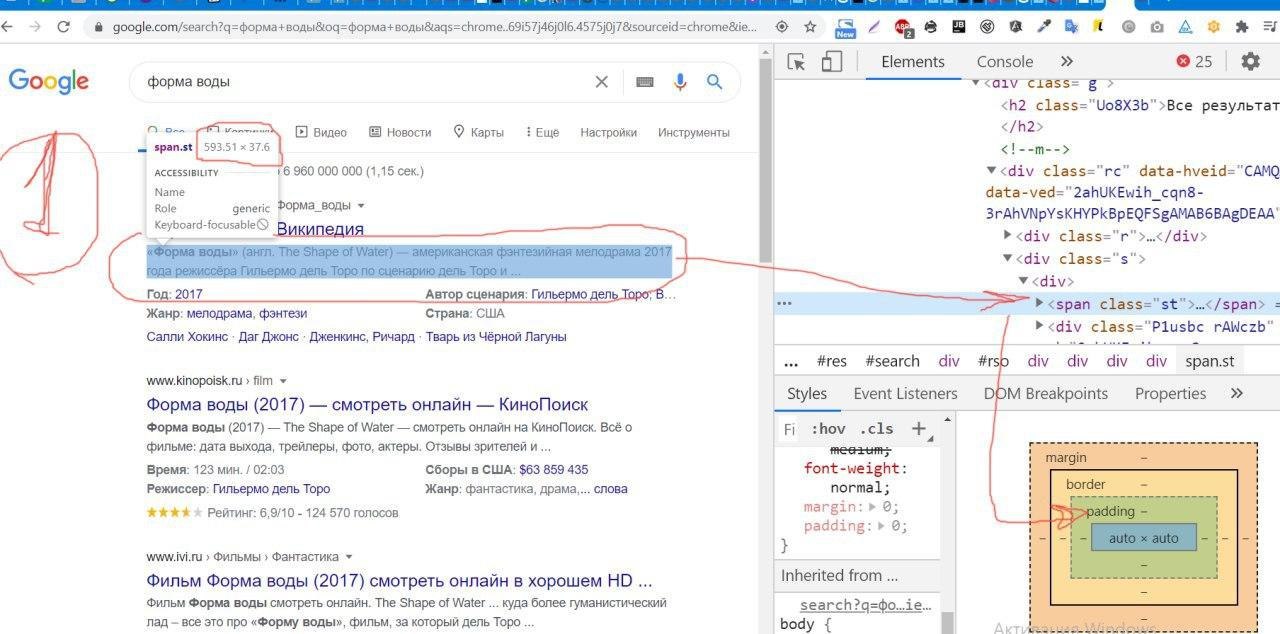Click the target icon in the address bar

point(782,27)
